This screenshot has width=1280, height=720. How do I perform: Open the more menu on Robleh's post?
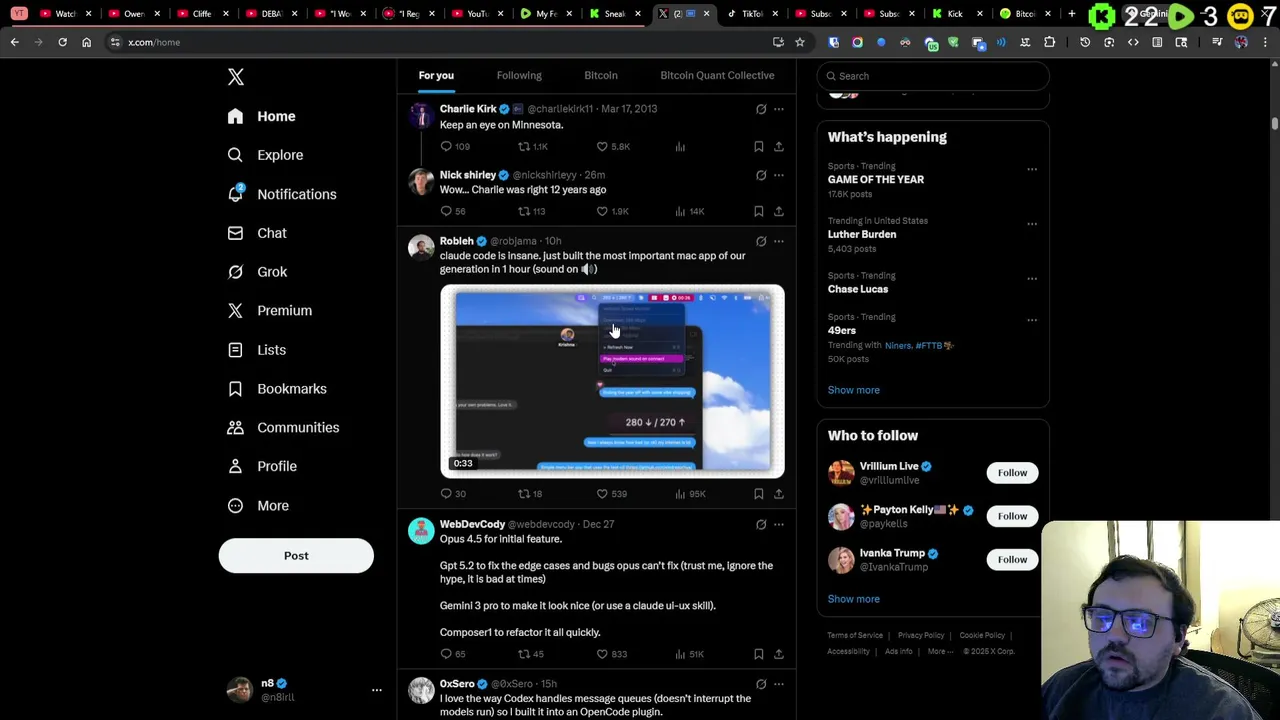(779, 241)
